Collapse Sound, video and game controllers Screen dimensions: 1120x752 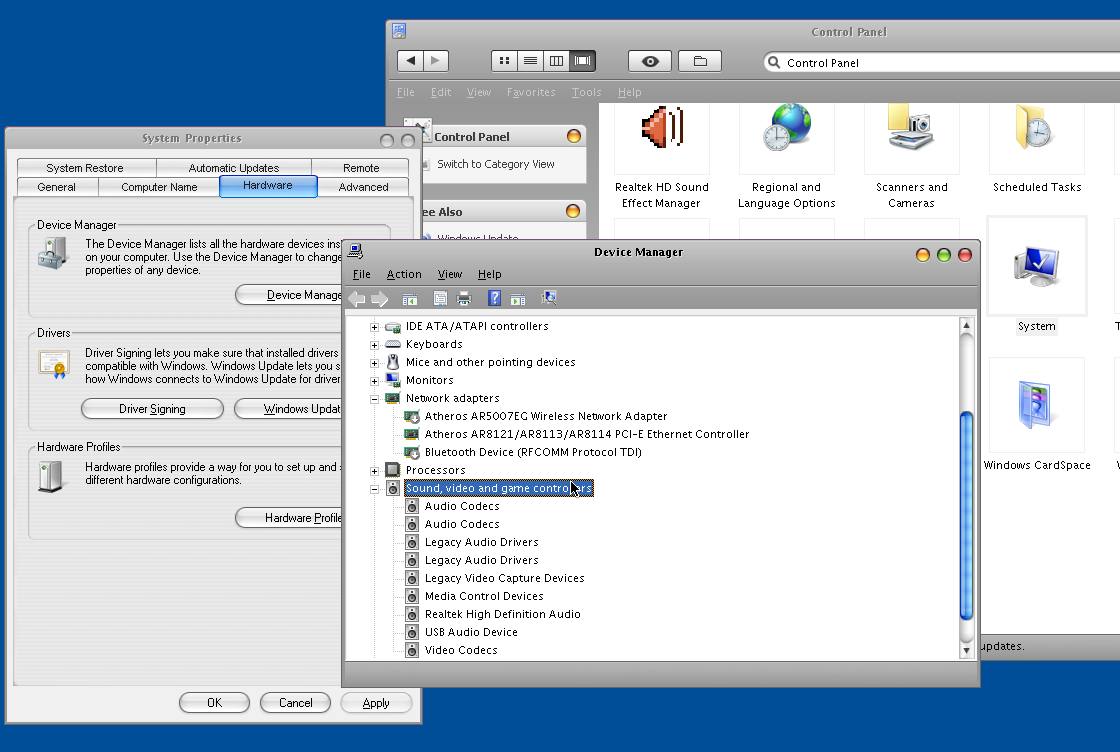point(374,489)
